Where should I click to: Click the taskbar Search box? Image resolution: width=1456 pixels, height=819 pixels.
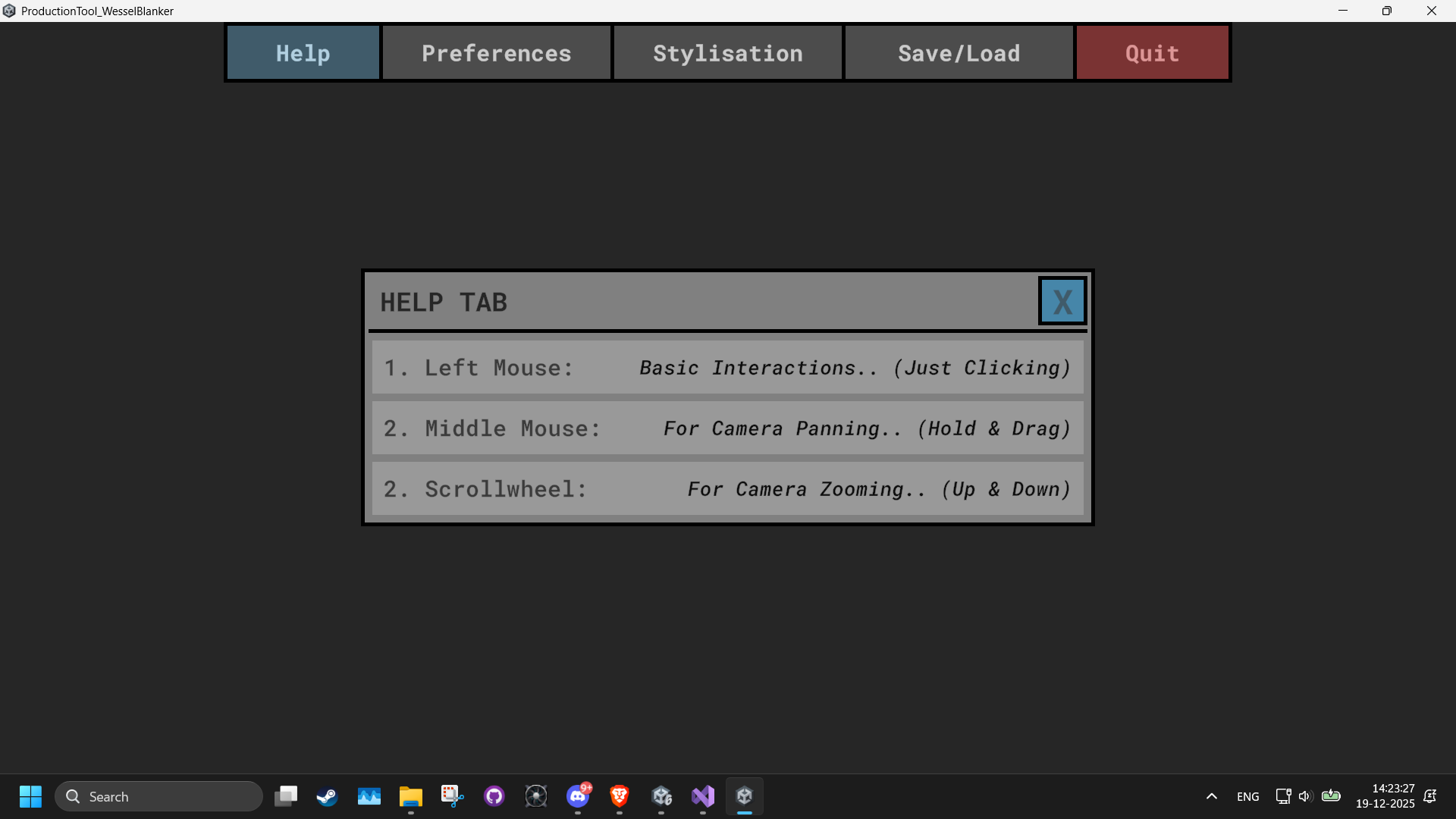(x=159, y=796)
